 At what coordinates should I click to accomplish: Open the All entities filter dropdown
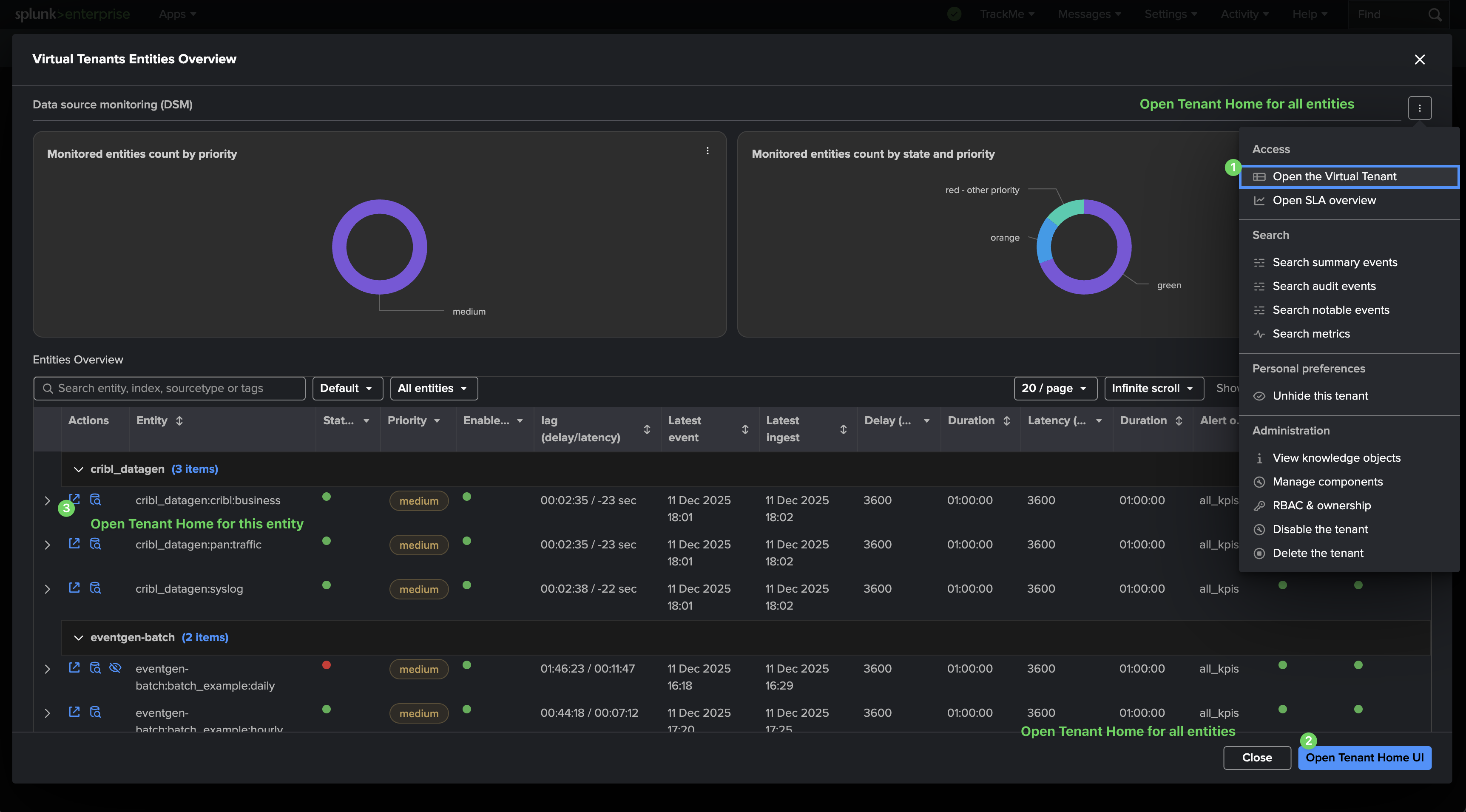[x=433, y=388]
